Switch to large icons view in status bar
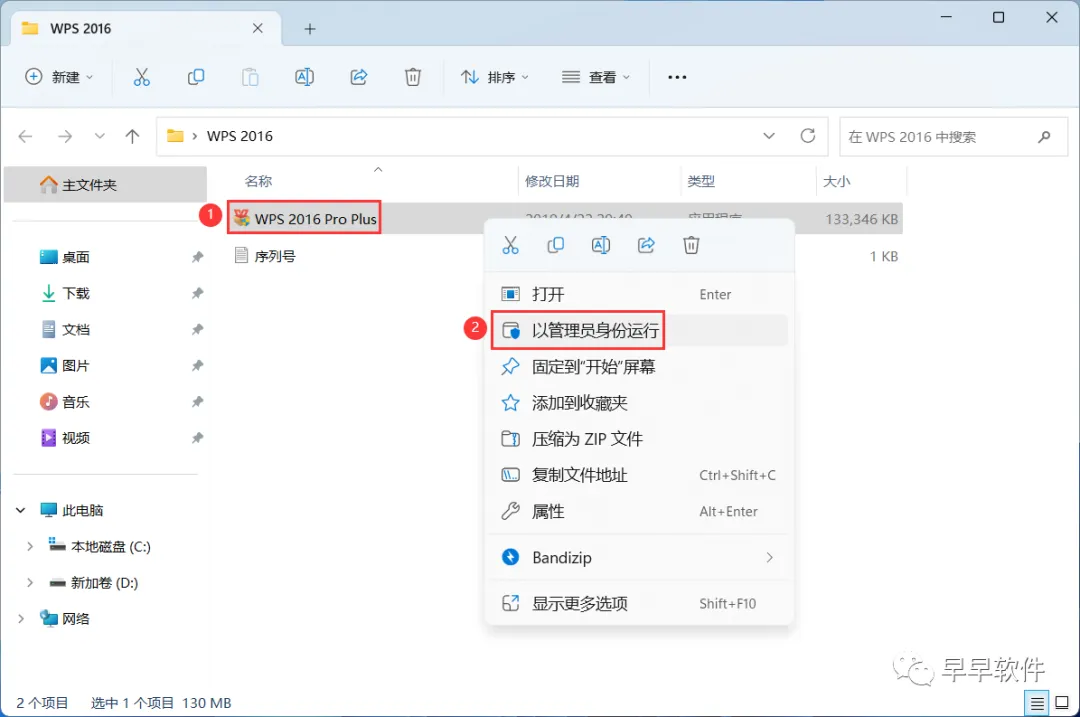 tap(1062, 703)
